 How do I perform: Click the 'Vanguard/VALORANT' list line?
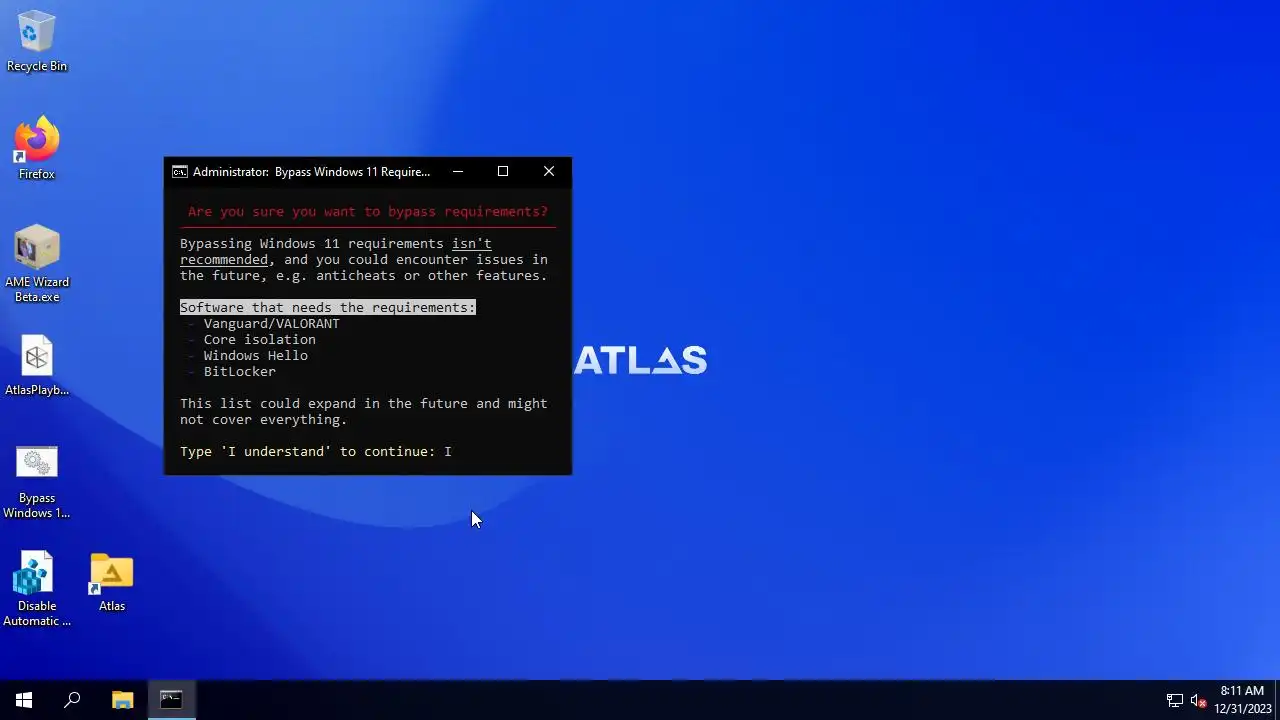click(x=271, y=324)
